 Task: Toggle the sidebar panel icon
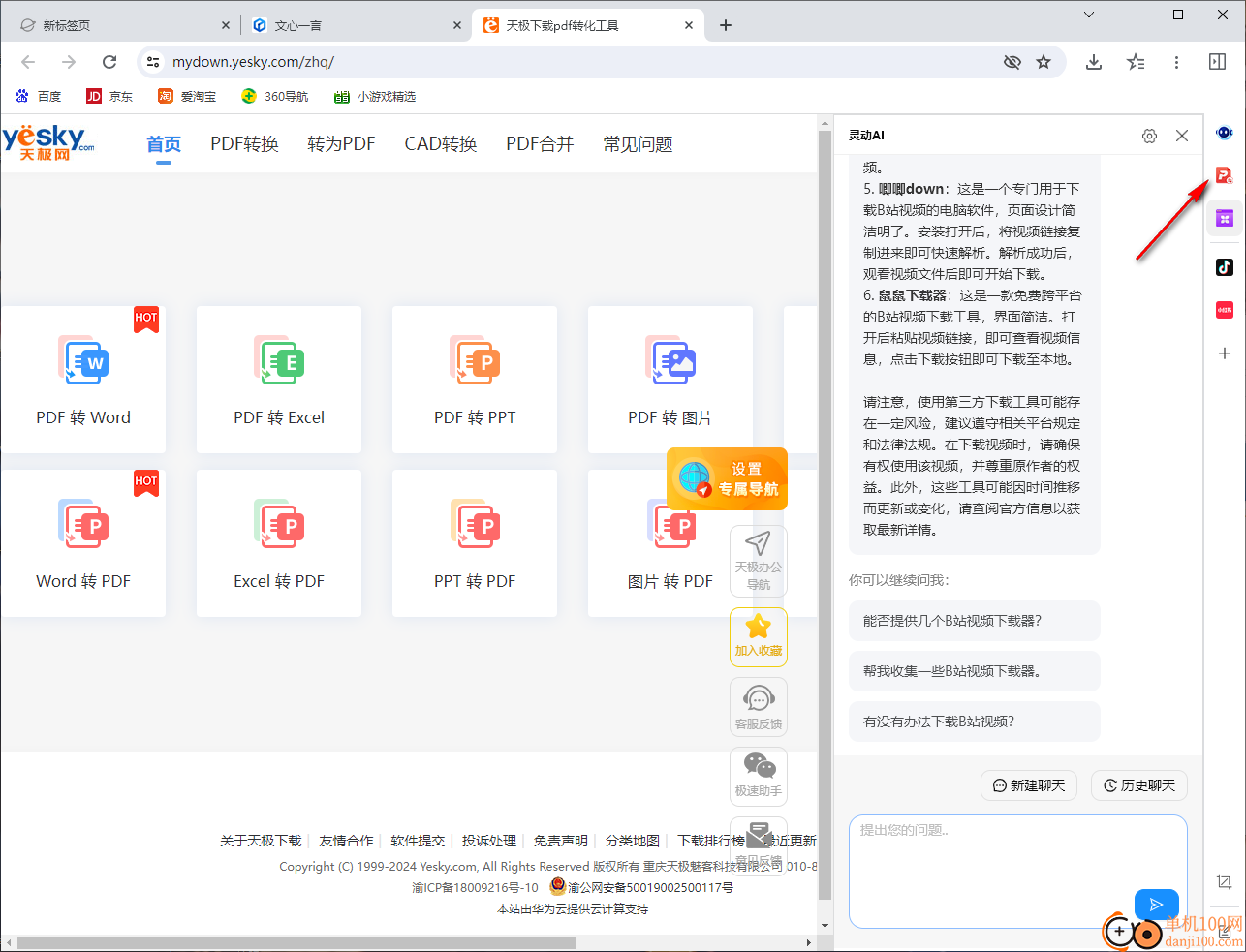(1218, 62)
